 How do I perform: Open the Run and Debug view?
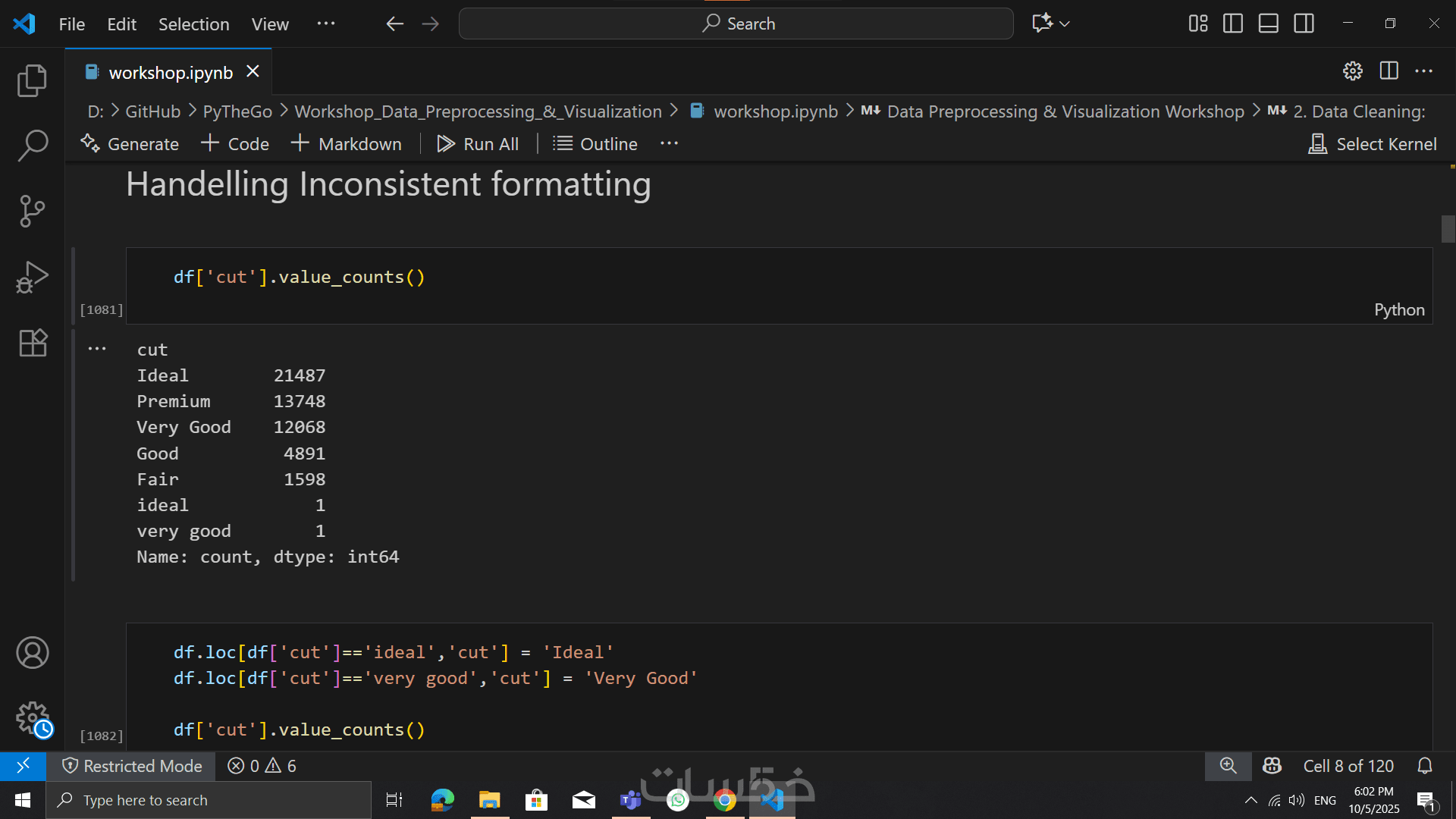click(32, 277)
